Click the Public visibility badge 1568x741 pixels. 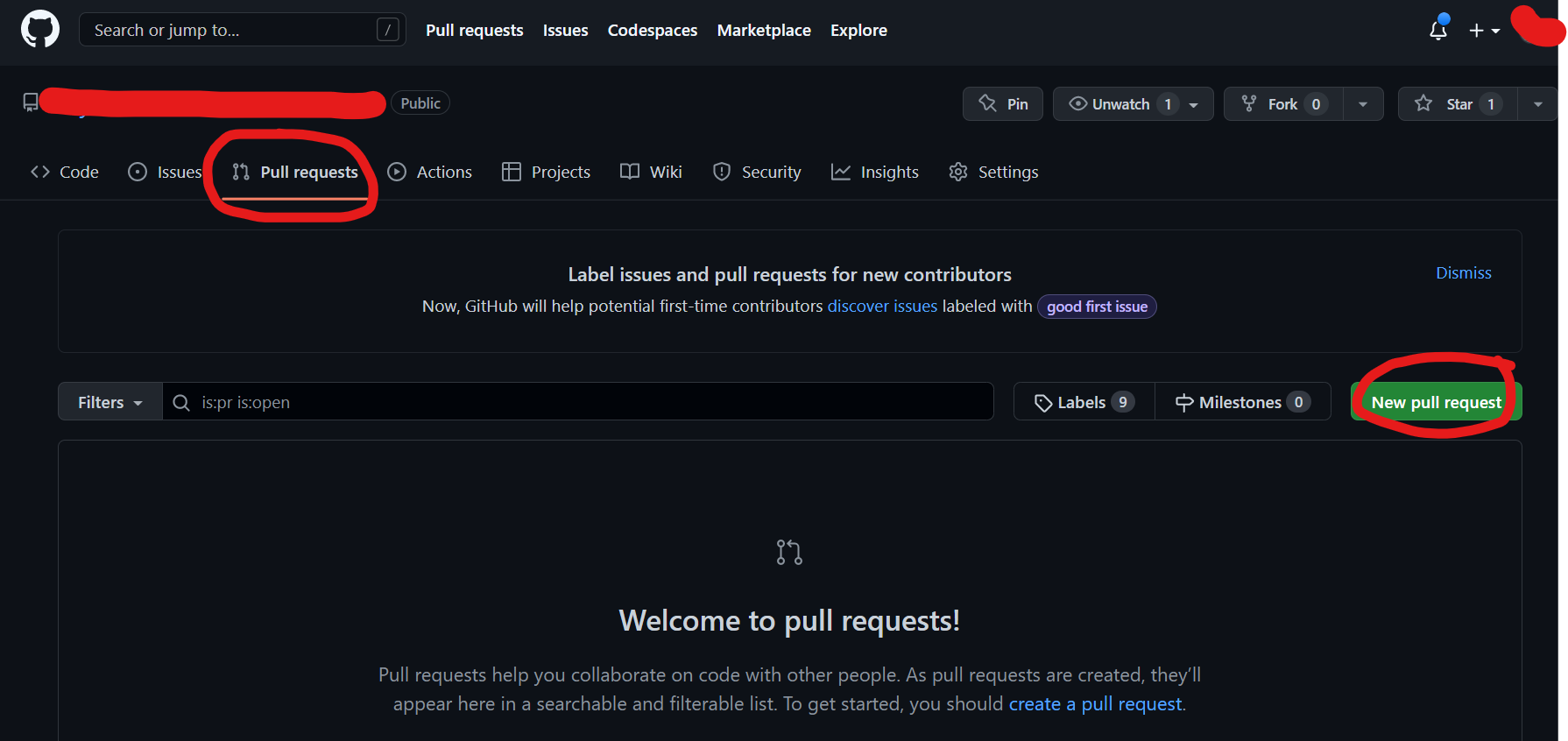[x=420, y=103]
